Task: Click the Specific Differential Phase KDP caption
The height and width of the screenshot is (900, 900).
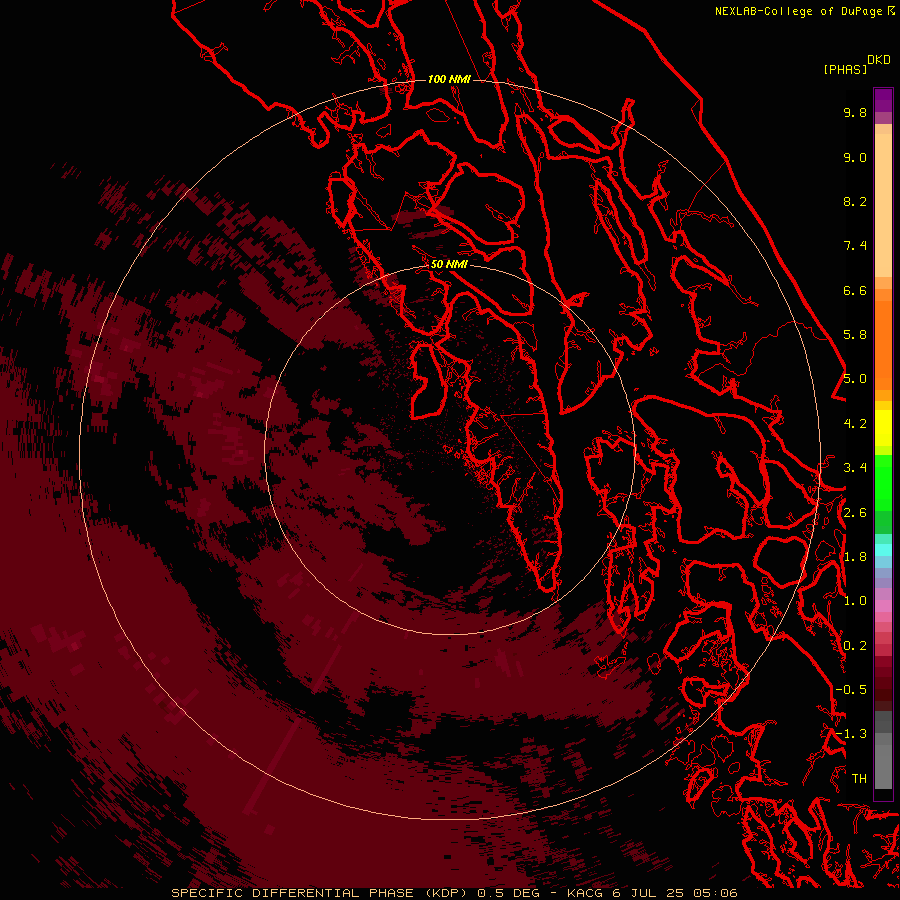Action: pyautogui.click(x=320, y=893)
